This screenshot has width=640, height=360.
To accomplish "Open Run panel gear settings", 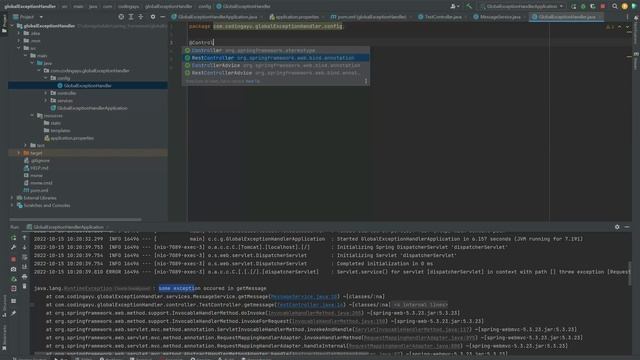I will 617,227.
